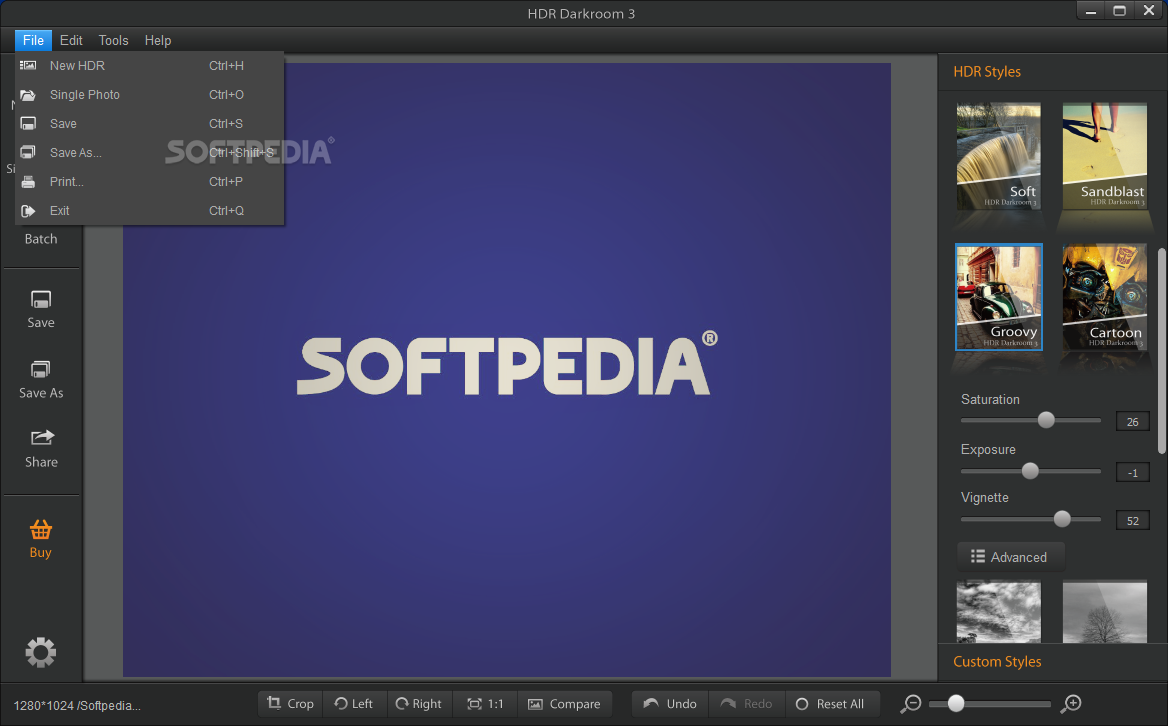Click the Buy basket icon
The height and width of the screenshot is (726, 1168).
tap(41, 529)
